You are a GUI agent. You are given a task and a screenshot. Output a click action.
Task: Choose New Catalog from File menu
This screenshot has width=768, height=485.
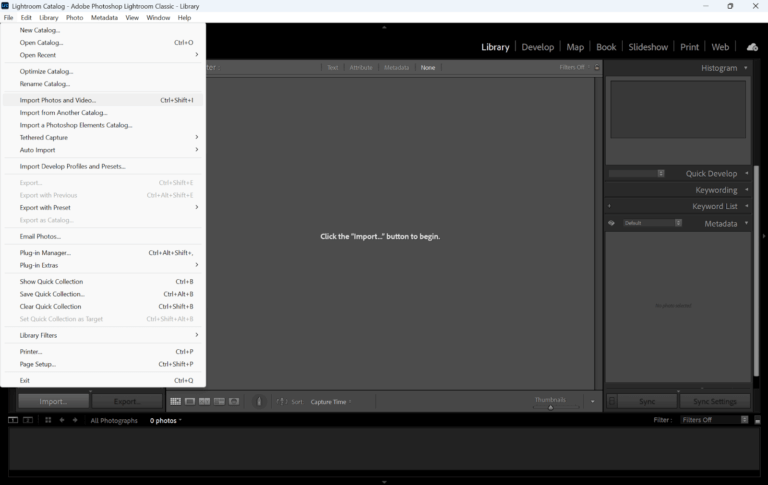click(x=103, y=30)
